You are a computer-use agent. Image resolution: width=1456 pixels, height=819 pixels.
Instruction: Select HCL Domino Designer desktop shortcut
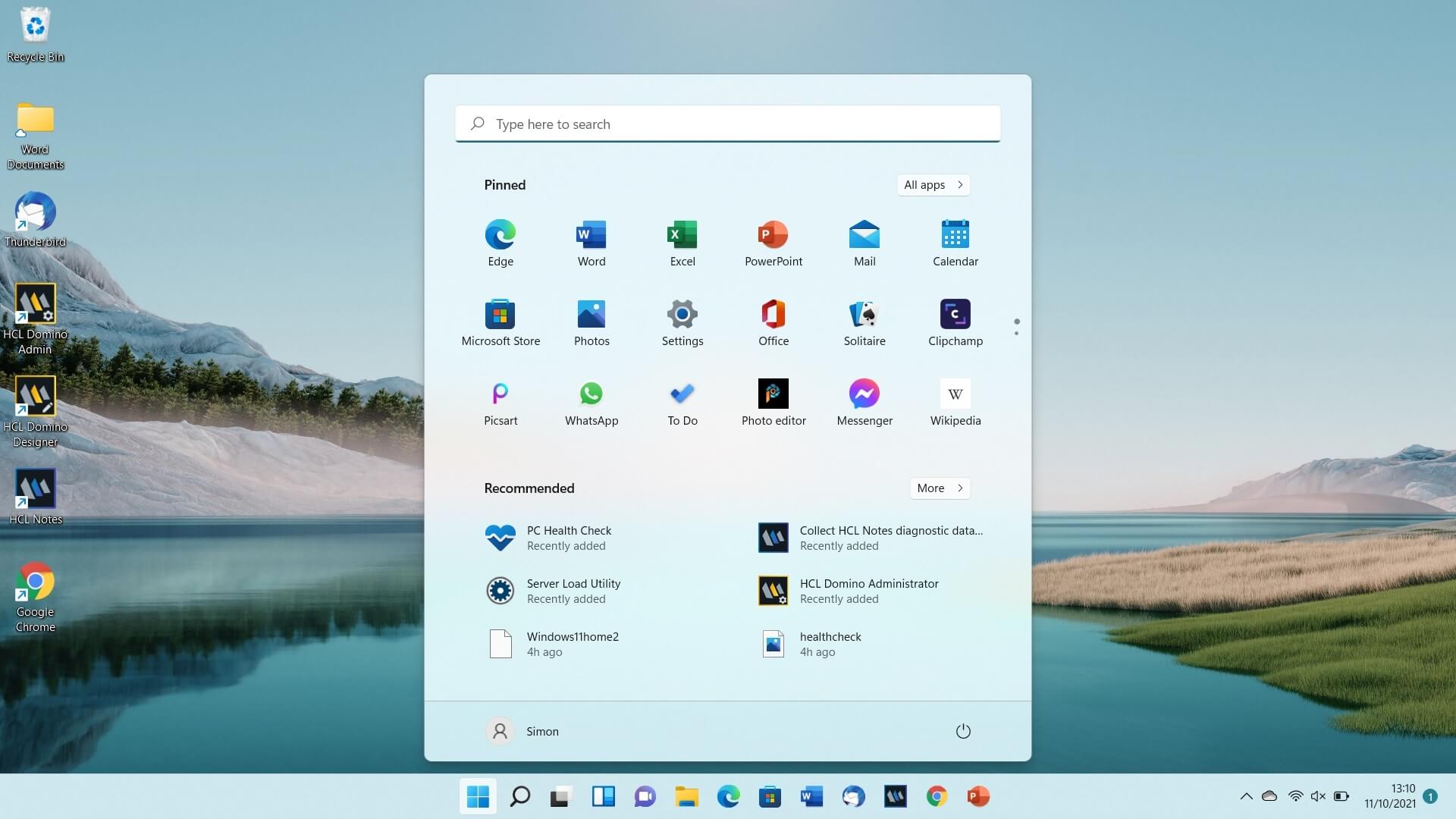click(35, 412)
